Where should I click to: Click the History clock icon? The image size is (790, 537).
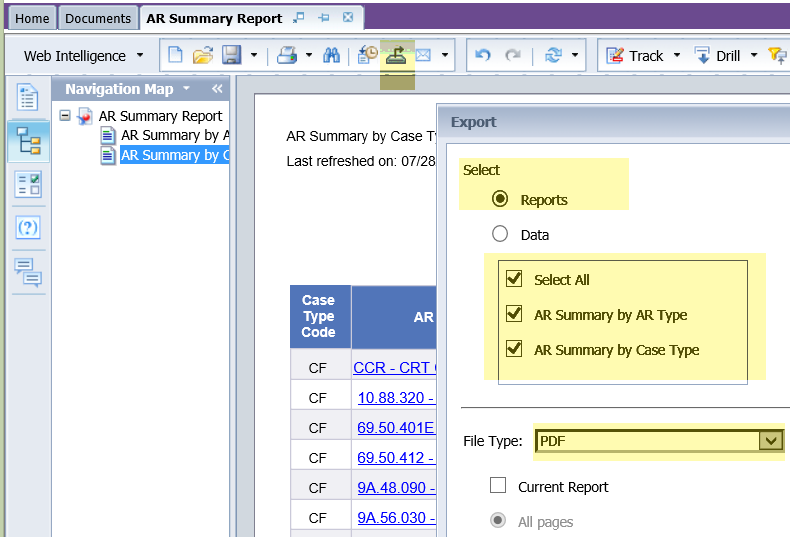coord(367,55)
